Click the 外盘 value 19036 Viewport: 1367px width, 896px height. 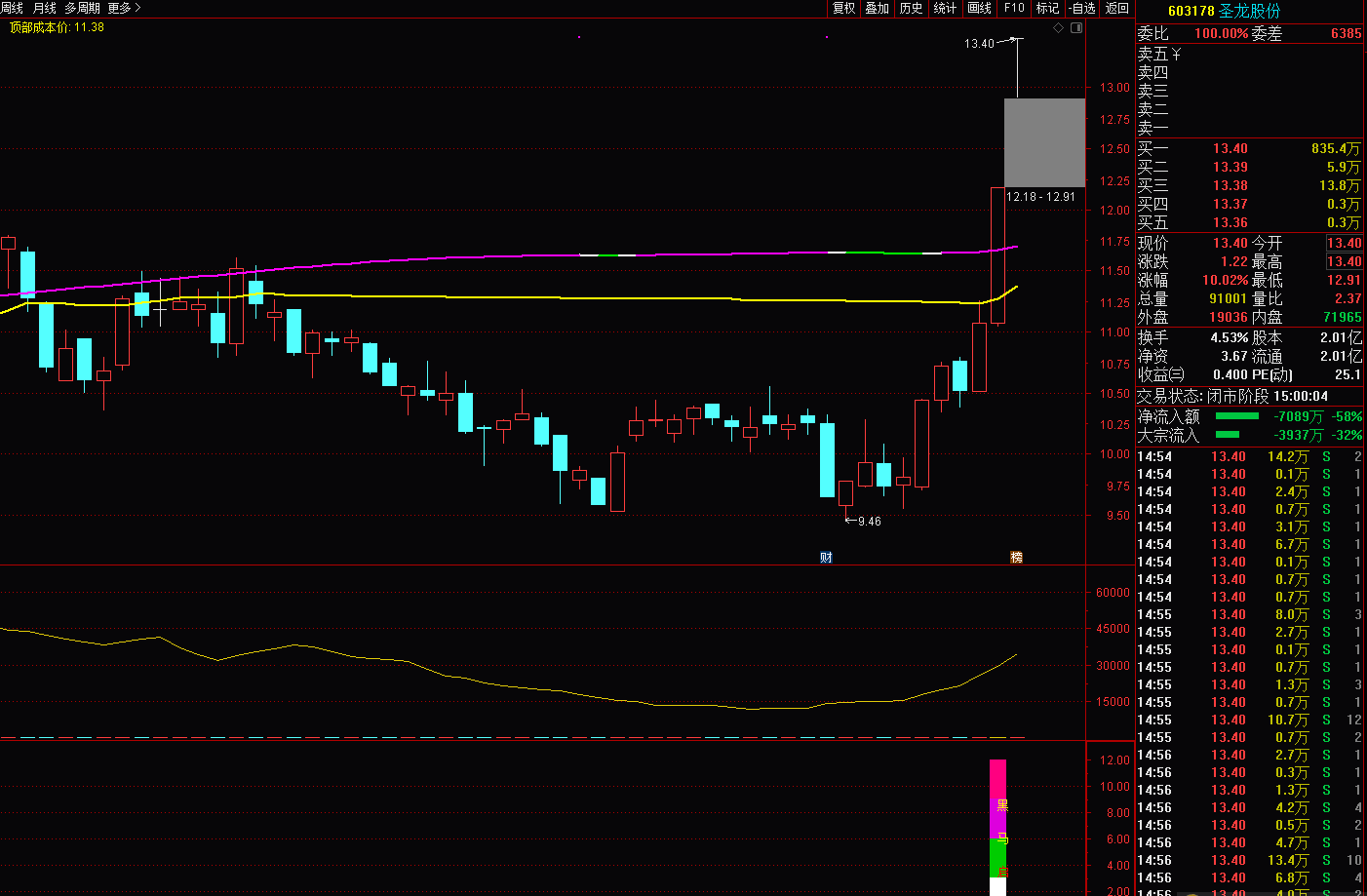(1229, 318)
